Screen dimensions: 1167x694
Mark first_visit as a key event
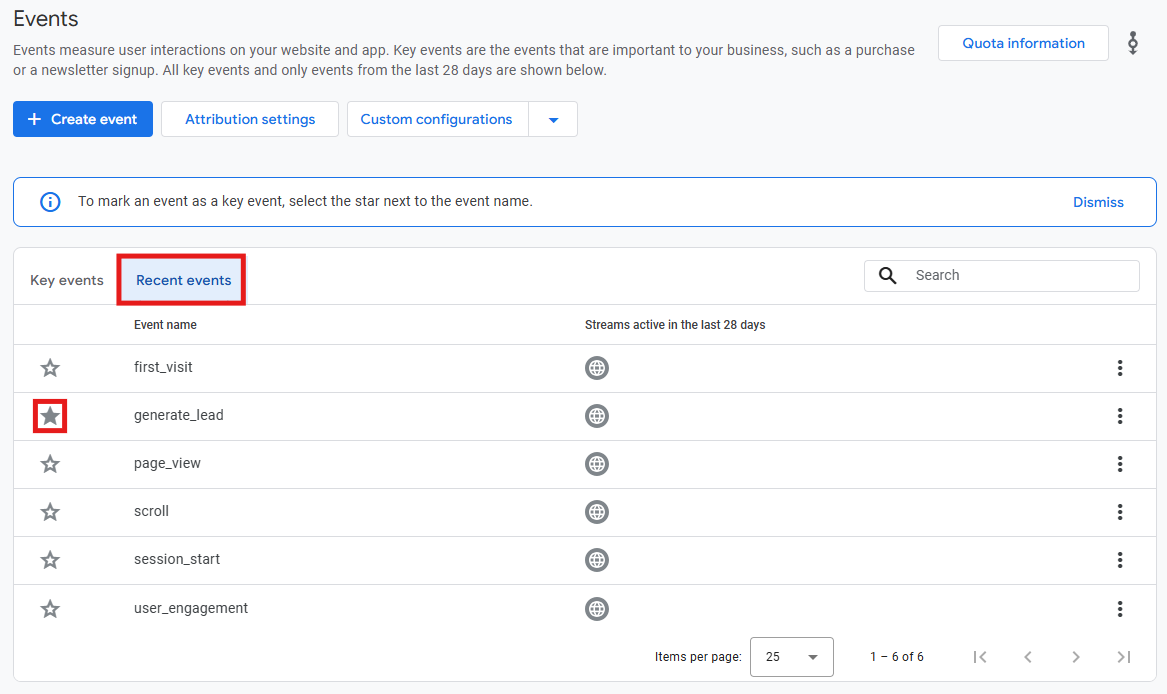pyautogui.click(x=50, y=368)
